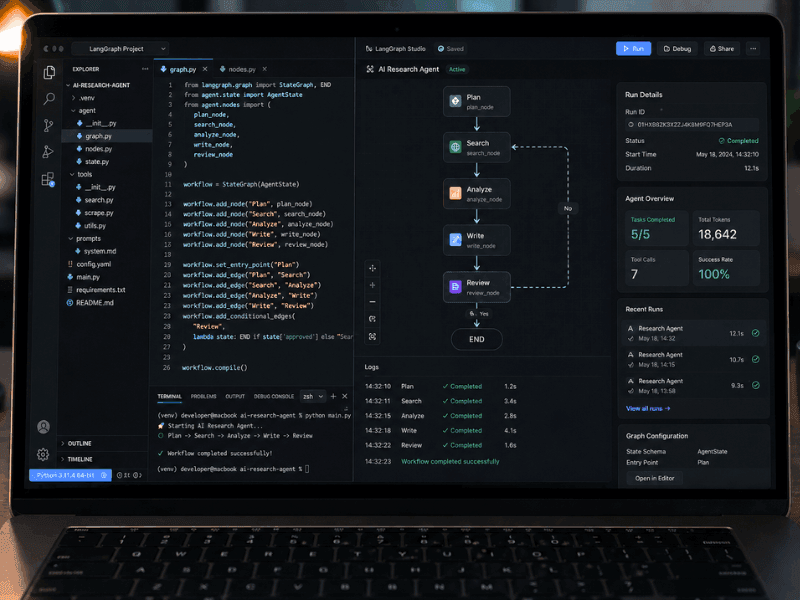
Task: Click the Write node pencil icon
Action: (x=455, y=240)
